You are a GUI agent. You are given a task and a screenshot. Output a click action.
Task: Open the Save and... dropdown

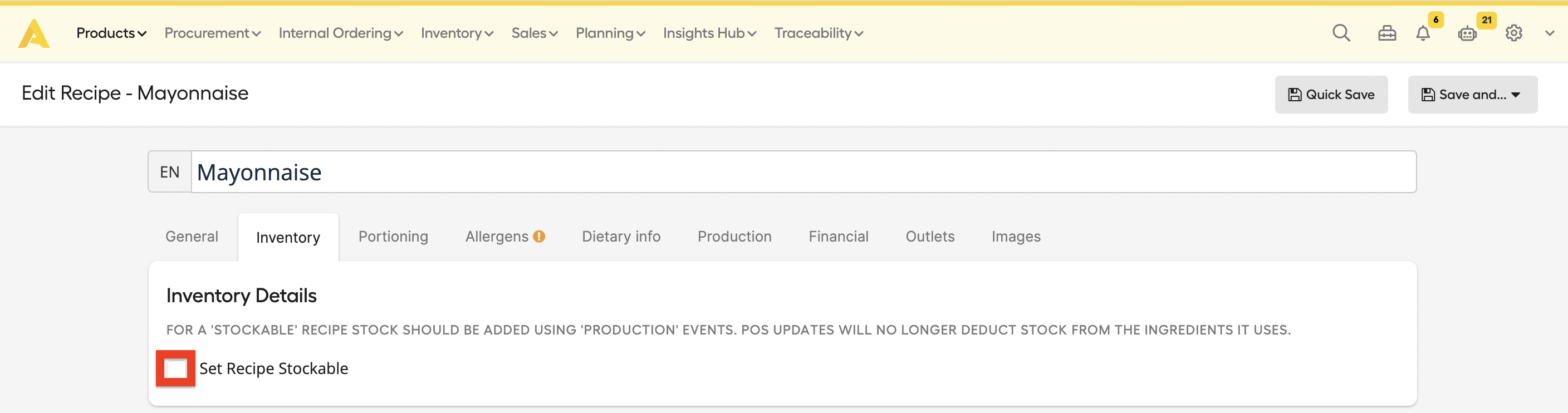(x=1472, y=94)
